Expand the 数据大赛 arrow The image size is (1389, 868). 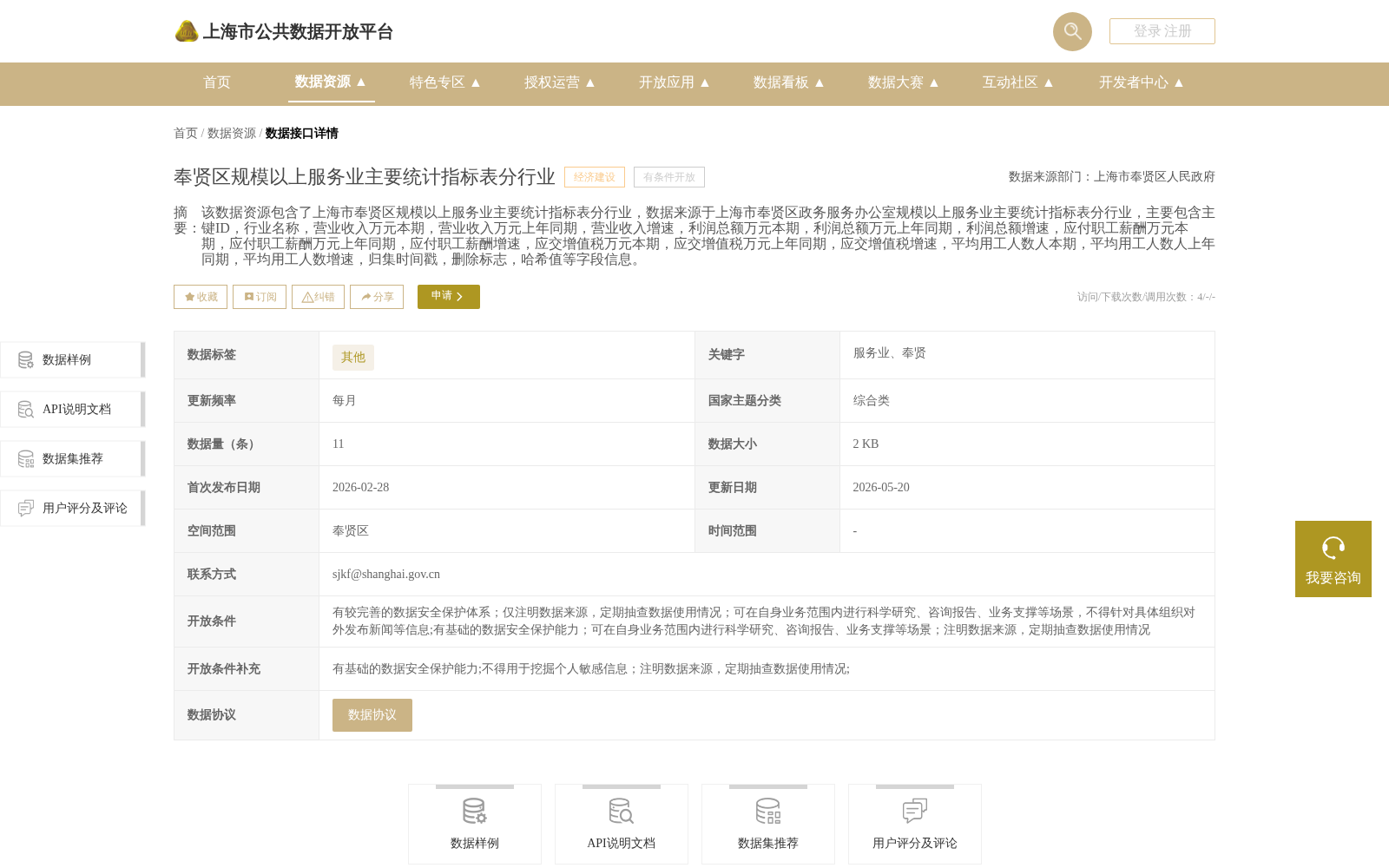click(x=934, y=82)
